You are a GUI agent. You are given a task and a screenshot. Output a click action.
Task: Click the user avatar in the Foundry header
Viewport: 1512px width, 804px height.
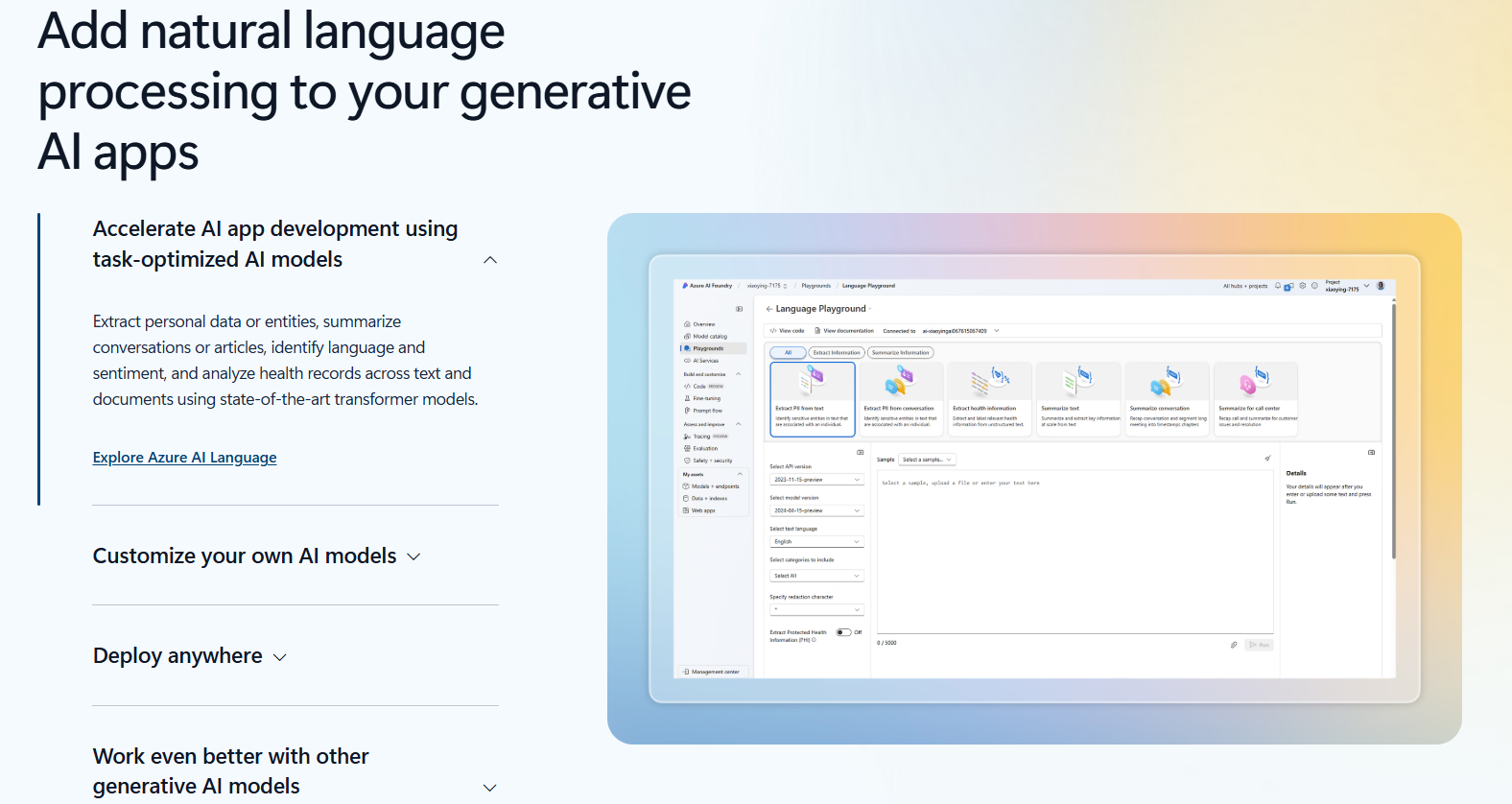tap(1381, 286)
